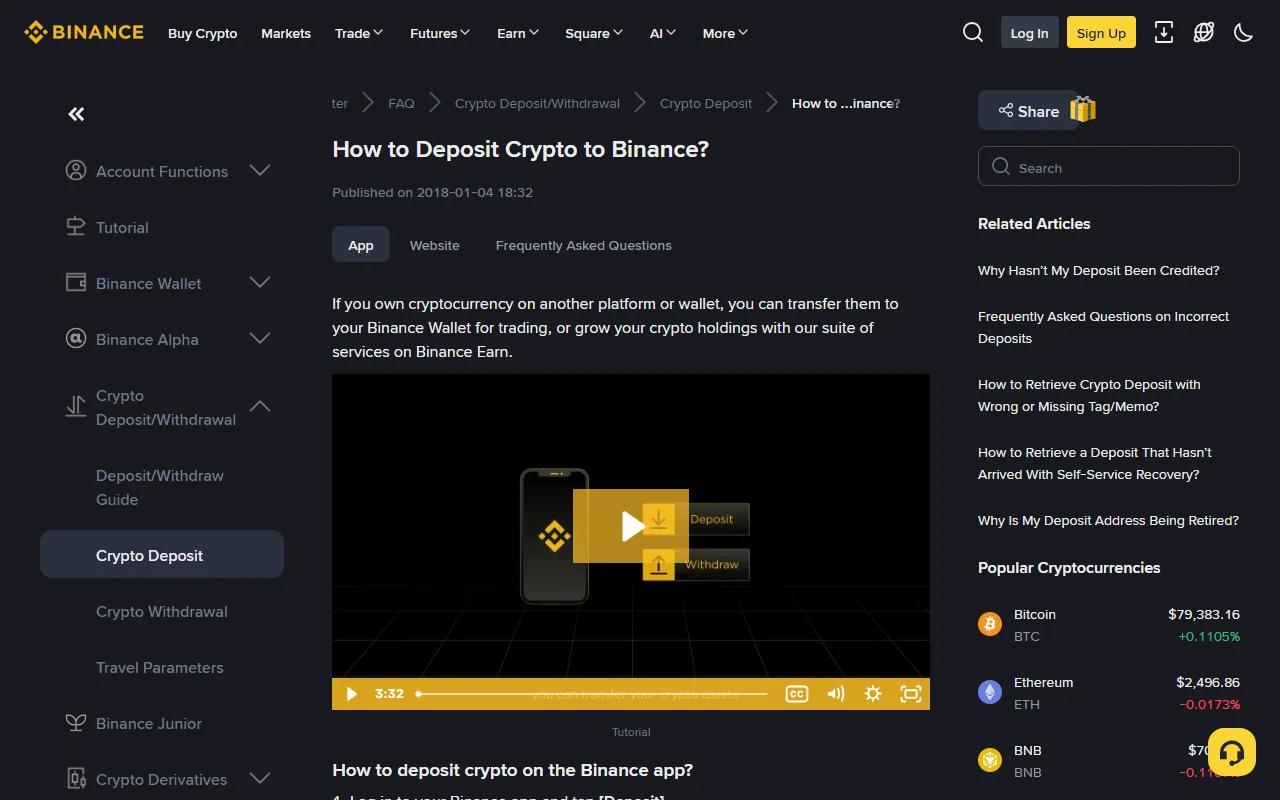Image resolution: width=1280 pixels, height=800 pixels.
Task: Click the Binance Junior sprout icon
Action: (x=76, y=723)
